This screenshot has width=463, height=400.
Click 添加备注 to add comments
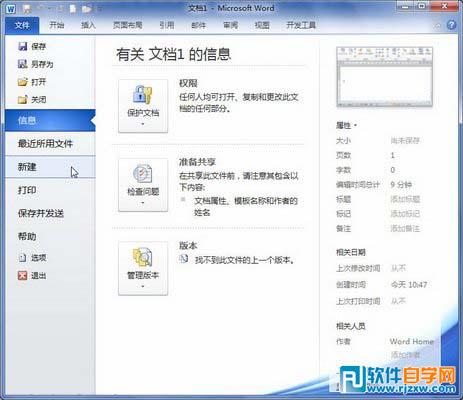405,228
